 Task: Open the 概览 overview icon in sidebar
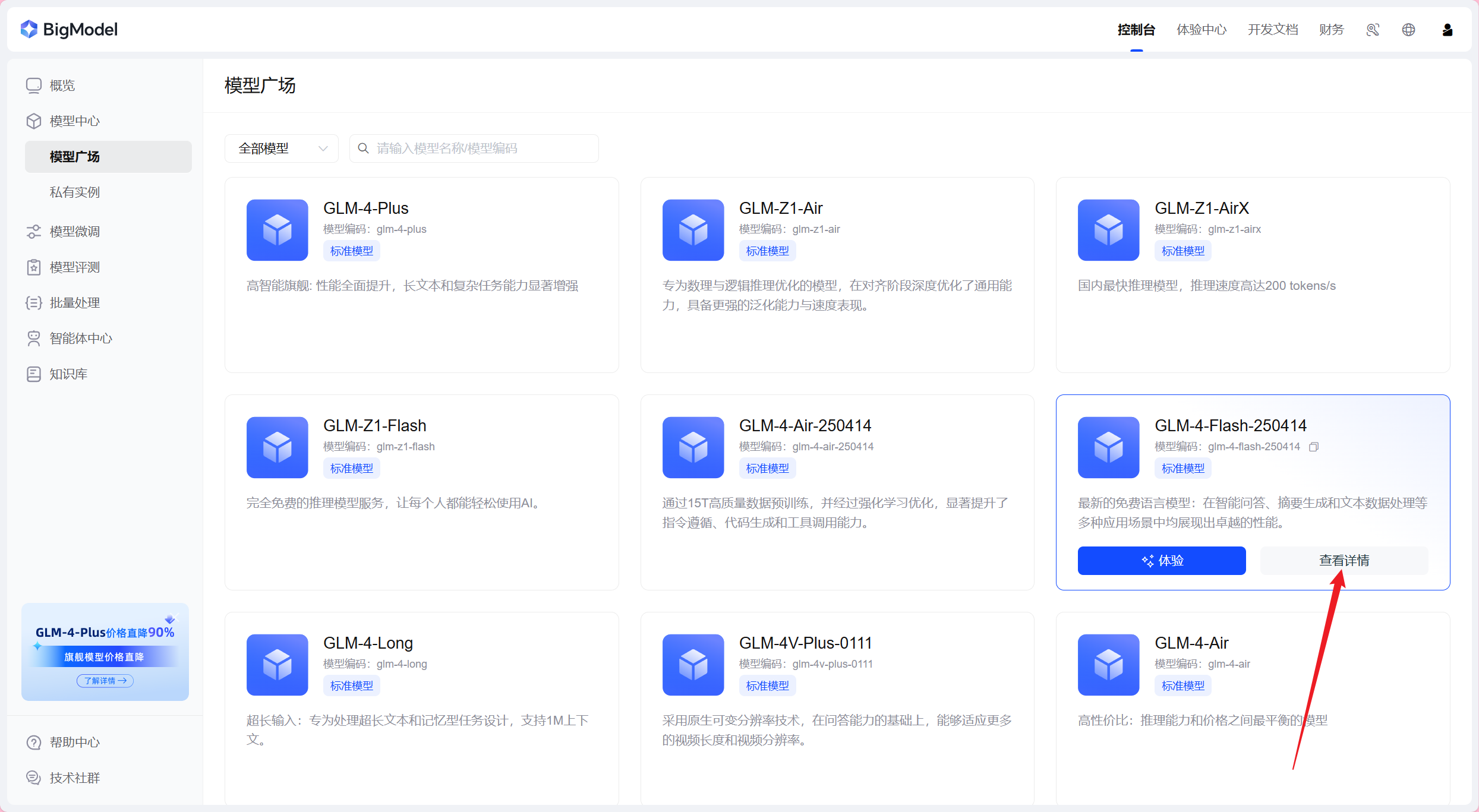pyautogui.click(x=34, y=86)
